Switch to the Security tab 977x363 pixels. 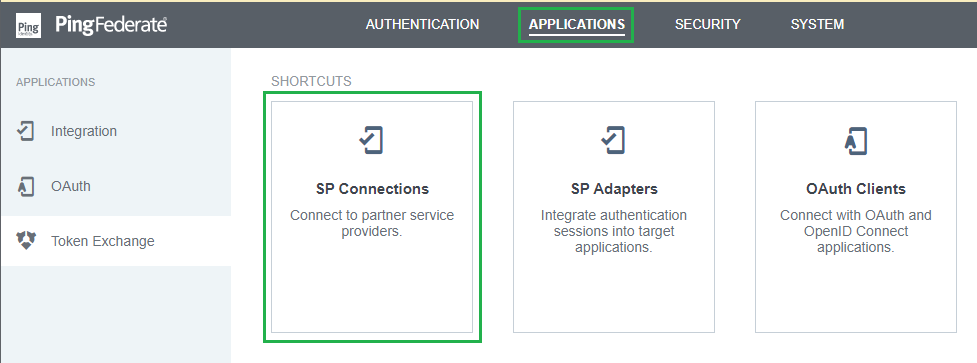point(707,24)
